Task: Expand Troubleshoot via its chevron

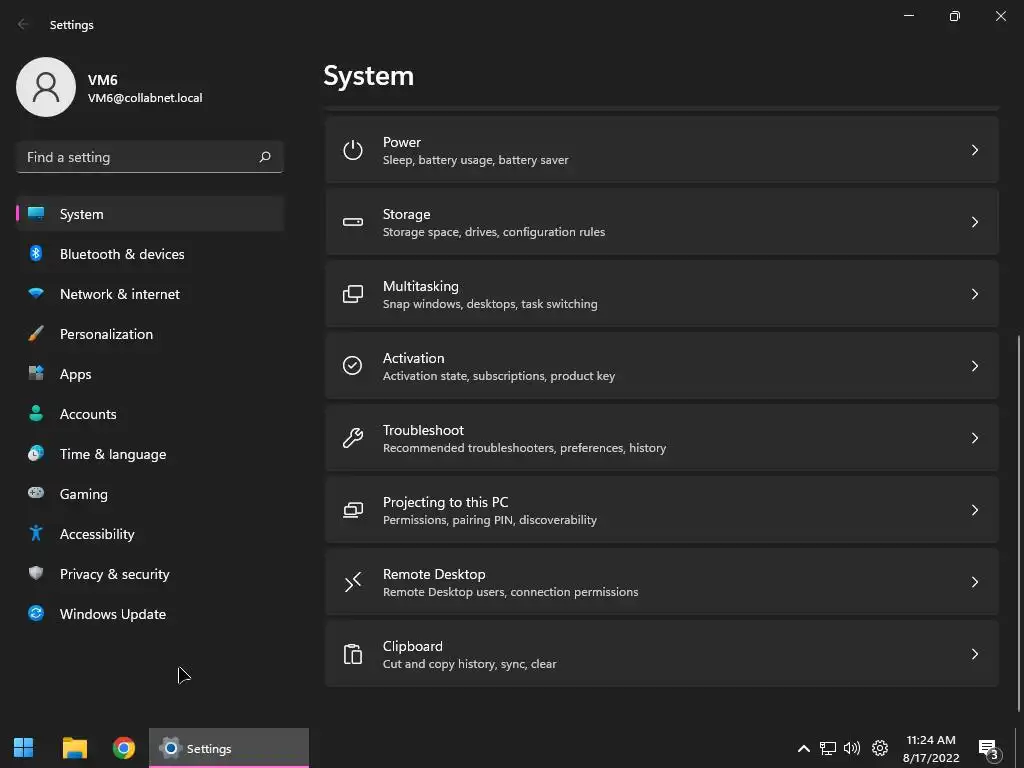Action: click(x=974, y=438)
